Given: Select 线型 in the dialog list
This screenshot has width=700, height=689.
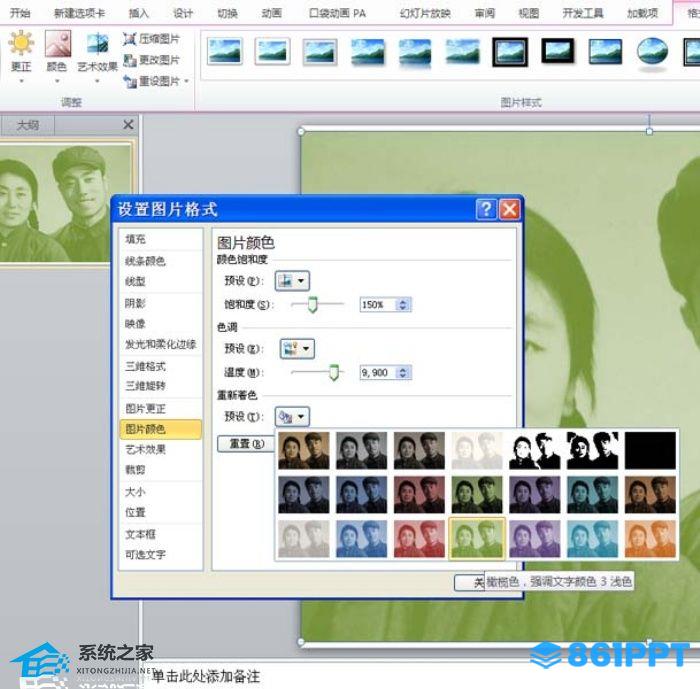Looking at the screenshot, I should coord(161,282).
